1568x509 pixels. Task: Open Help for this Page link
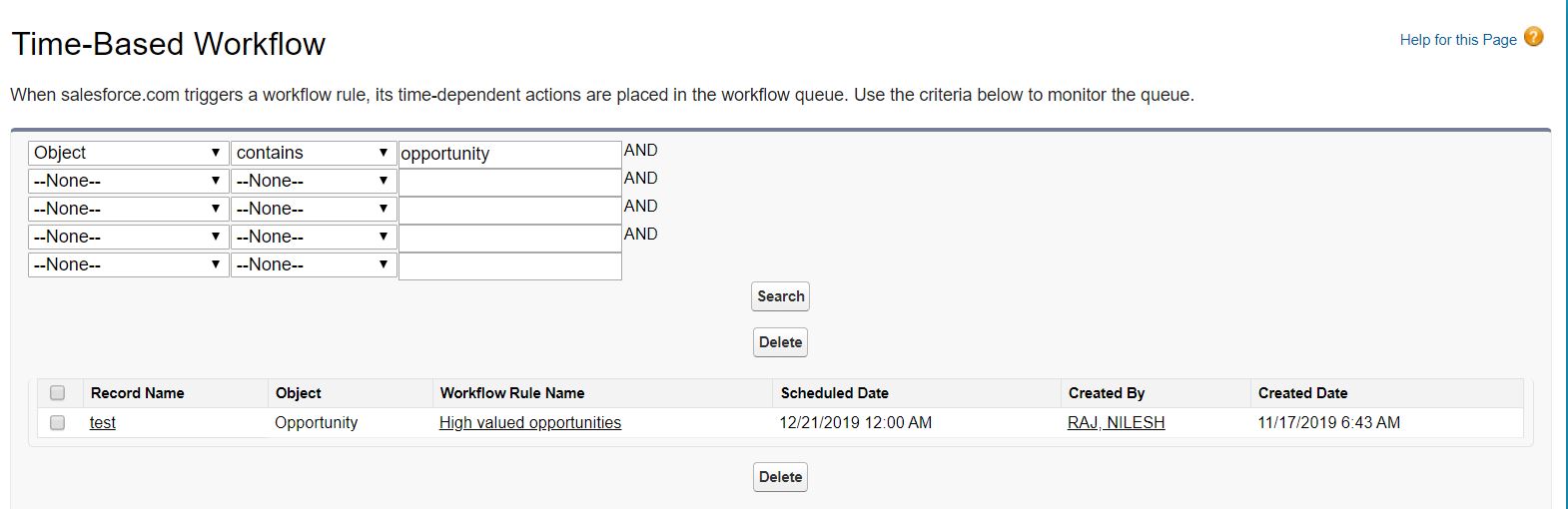pos(1457,40)
